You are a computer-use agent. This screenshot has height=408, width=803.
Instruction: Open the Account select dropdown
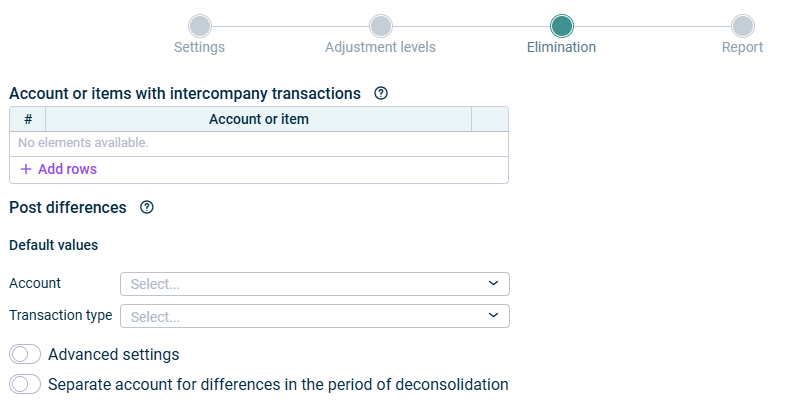click(x=315, y=284)
